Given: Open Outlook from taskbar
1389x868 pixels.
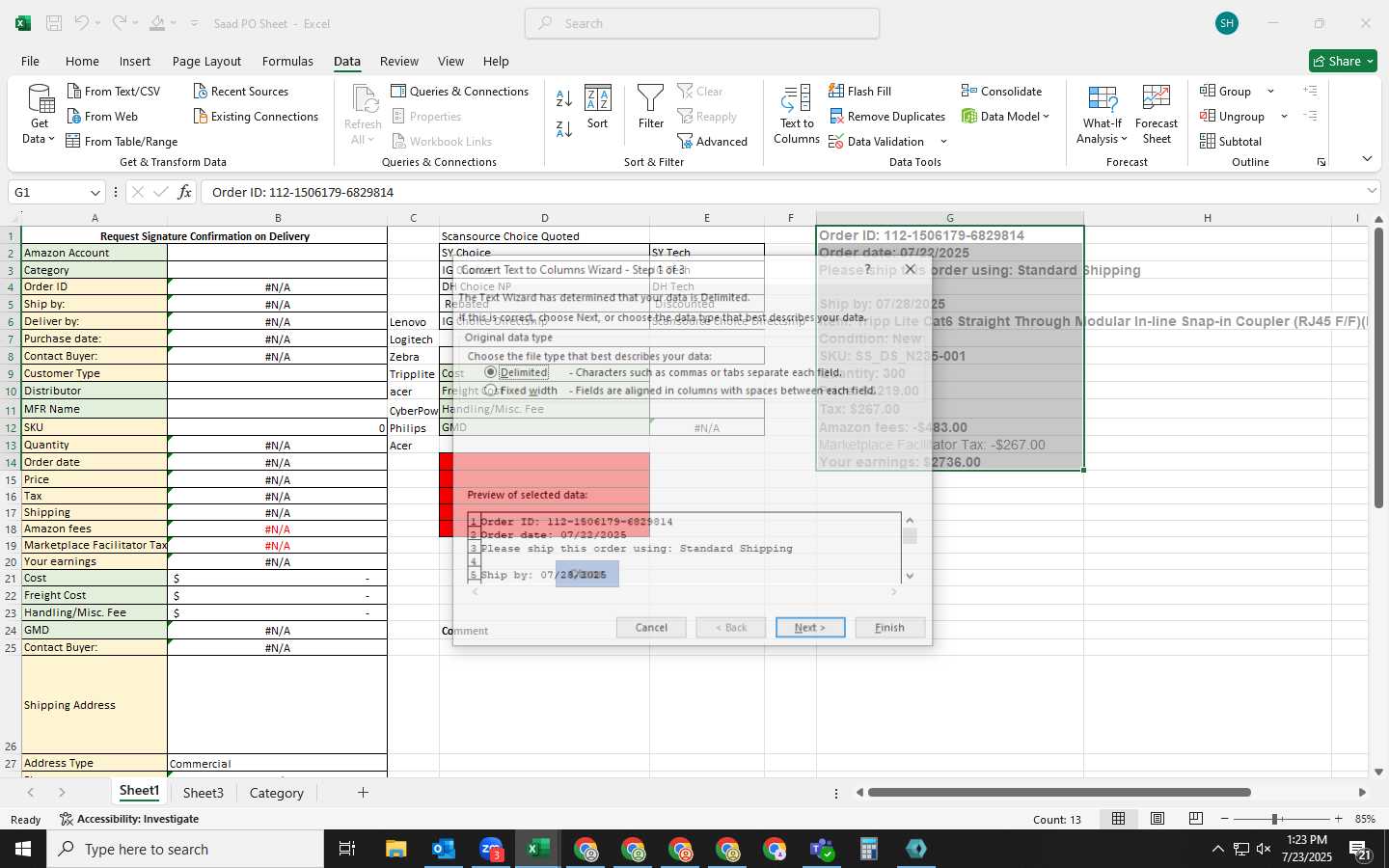Looking at the screenshot, I should pos(443,849).
